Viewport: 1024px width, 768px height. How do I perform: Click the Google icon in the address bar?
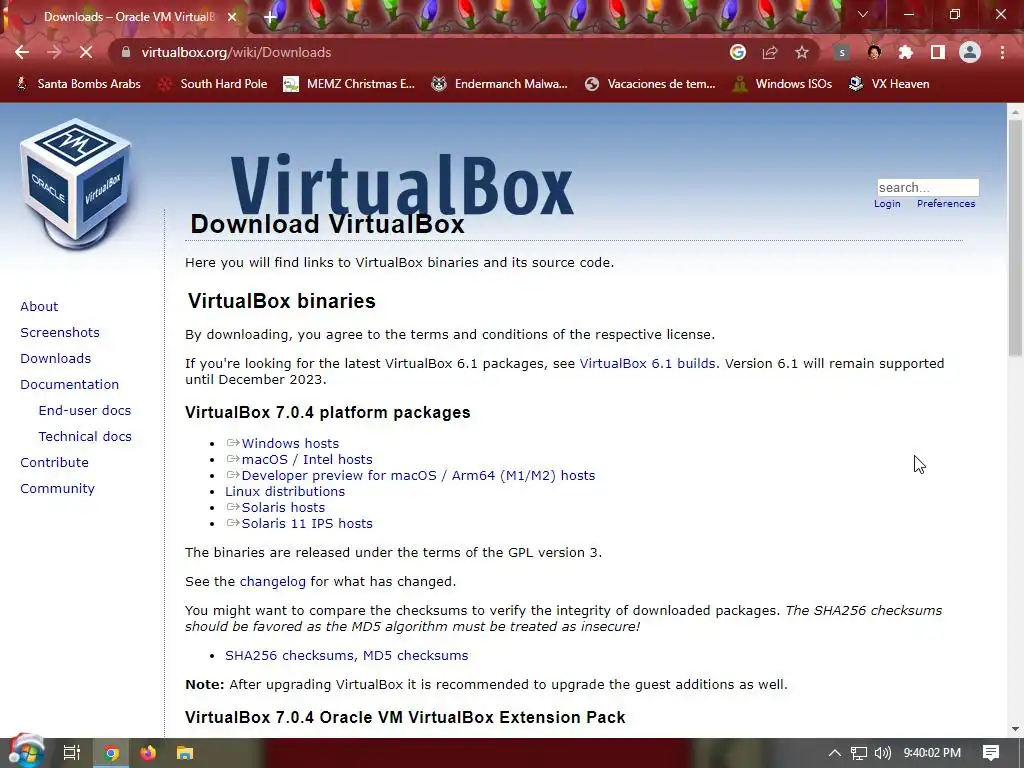click(738, 52)
